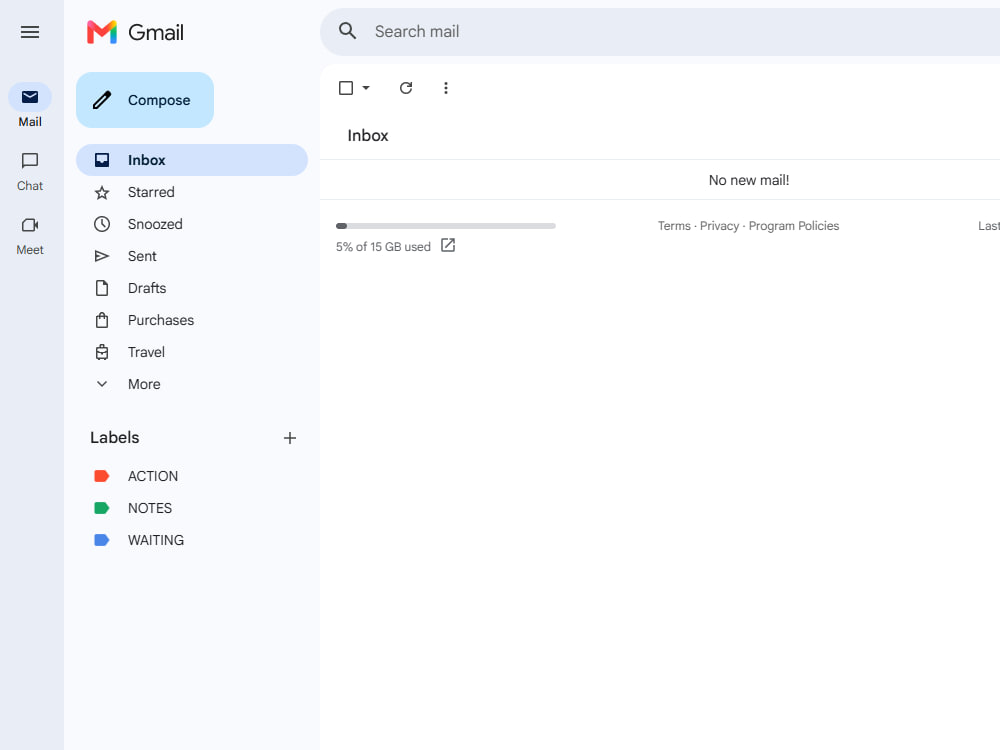Open the Mail section icon
Image resolution: width=1000 pixels, height=750 pixels.
(x=30, y=97)
